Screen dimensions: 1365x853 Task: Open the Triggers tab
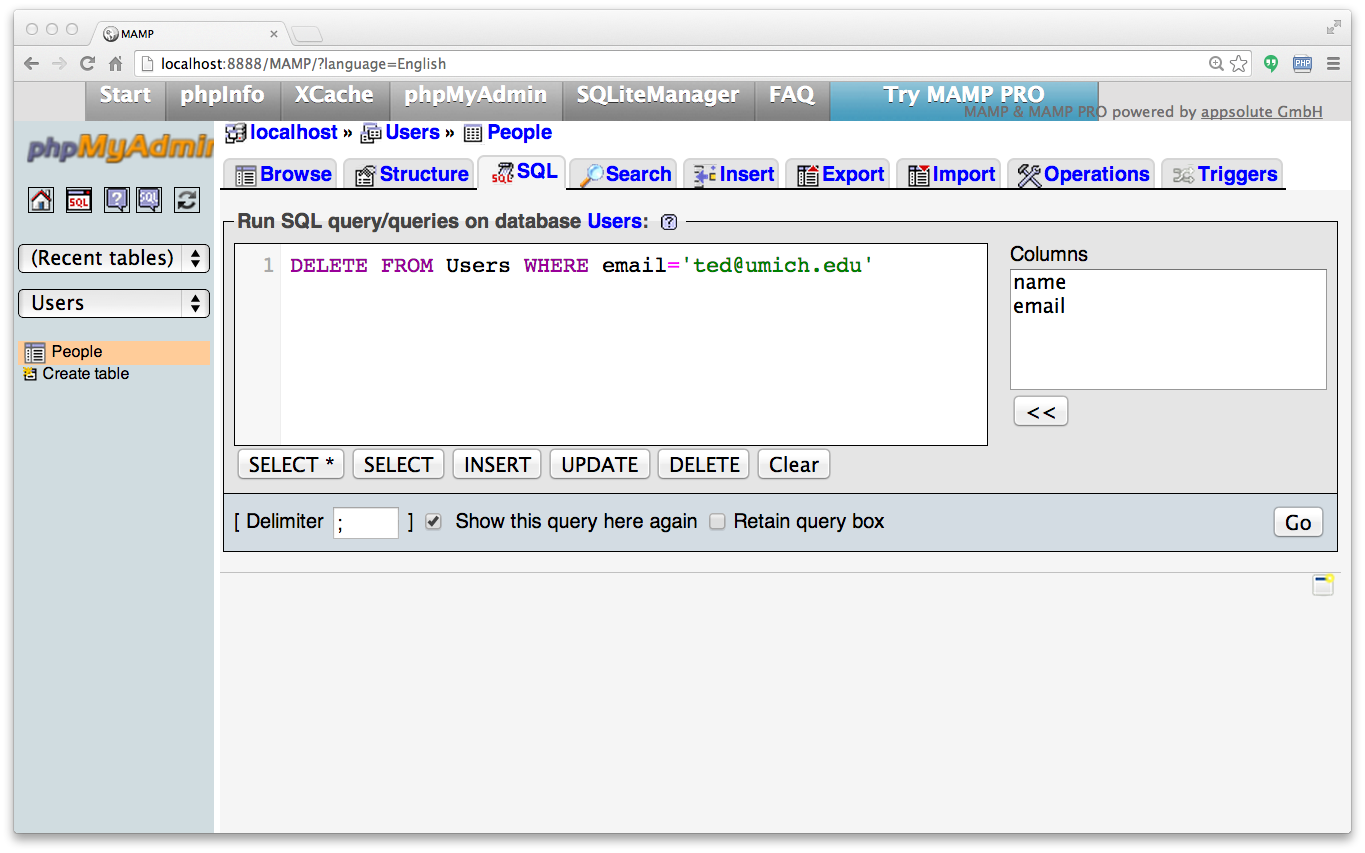pyautogui.click(x=1224, y=174)
